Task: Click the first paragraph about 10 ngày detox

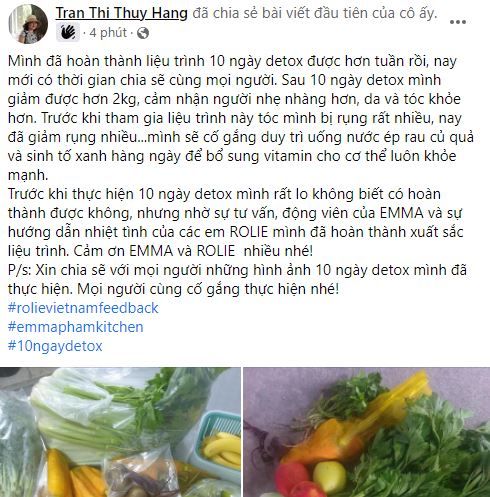Action: 241,118
